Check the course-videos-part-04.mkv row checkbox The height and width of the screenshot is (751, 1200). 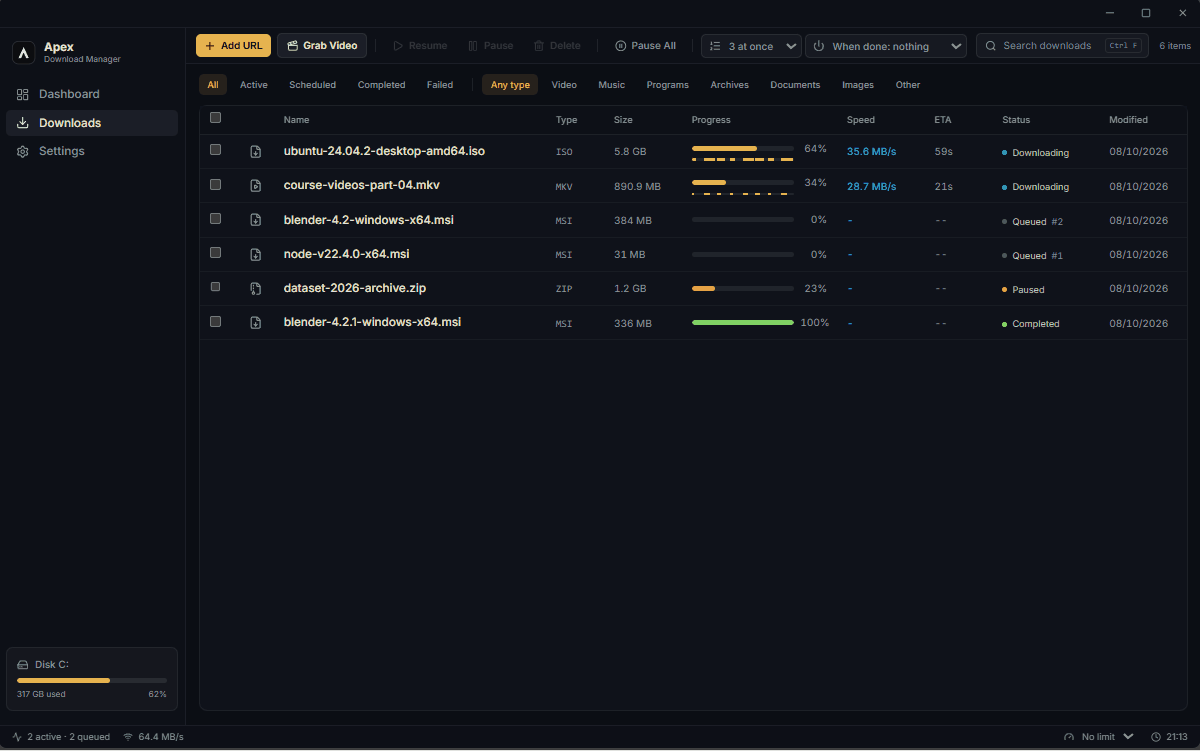[x=215, y=185]
